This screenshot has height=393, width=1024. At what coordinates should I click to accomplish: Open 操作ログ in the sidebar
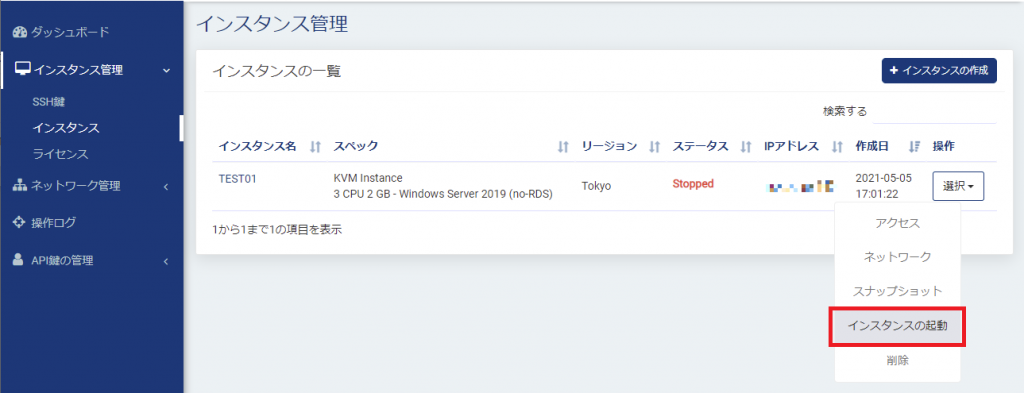(x=54, y=223)
